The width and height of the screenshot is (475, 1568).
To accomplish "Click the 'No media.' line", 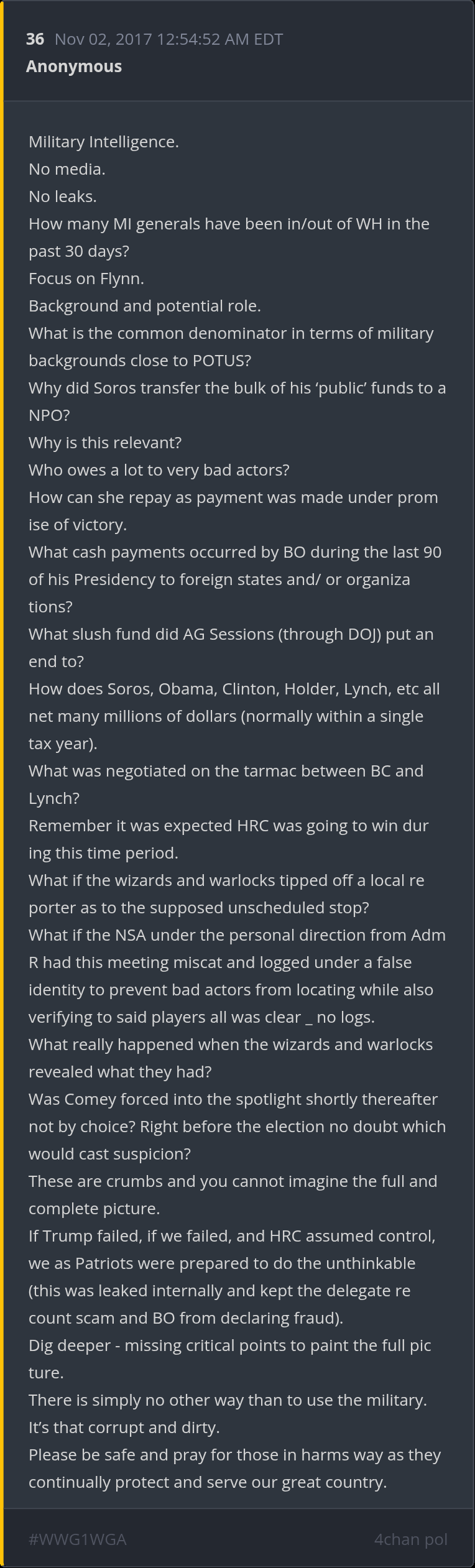I will point(67,169).
